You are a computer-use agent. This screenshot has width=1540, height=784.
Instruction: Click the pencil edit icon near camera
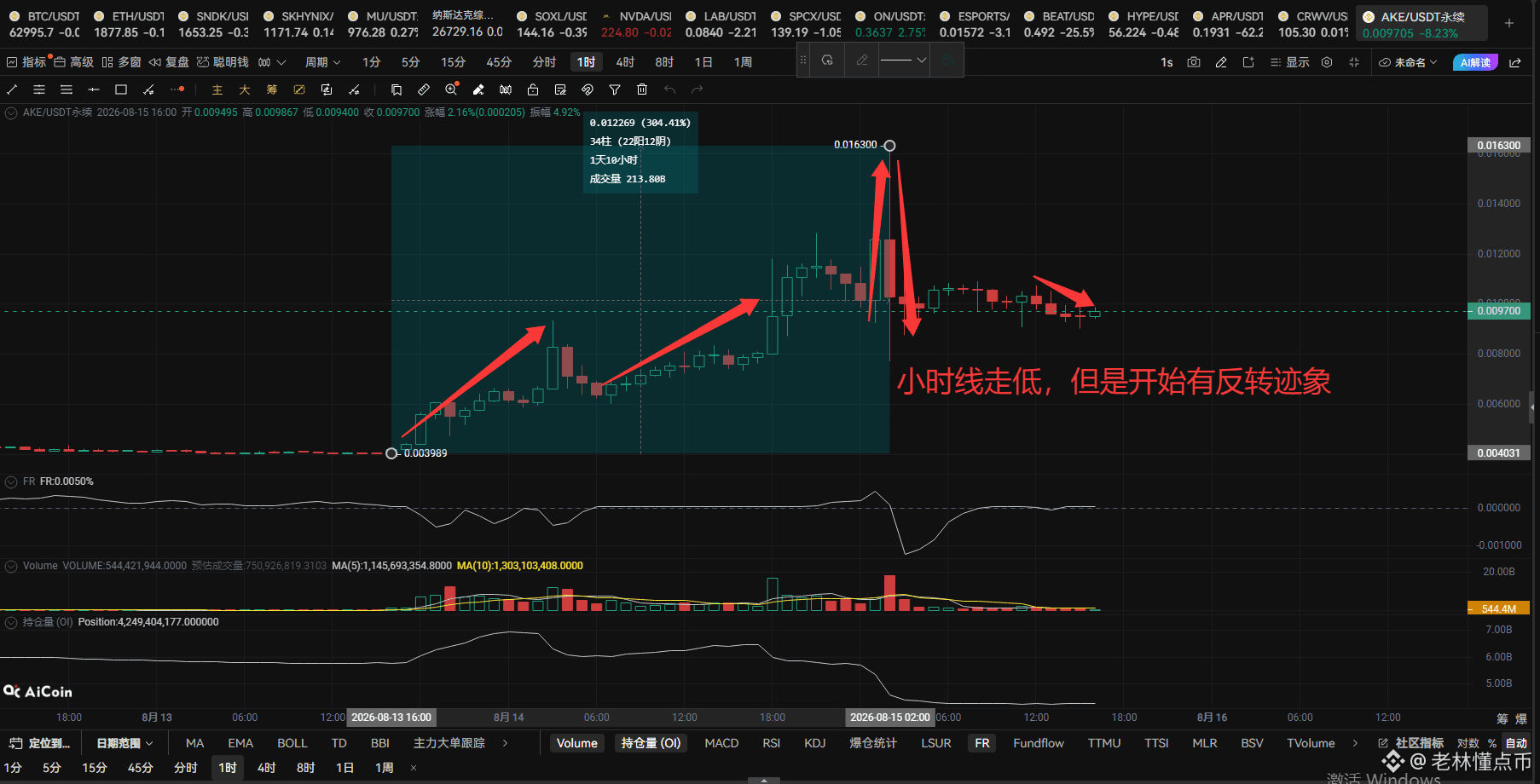[x=1221, y=62]
